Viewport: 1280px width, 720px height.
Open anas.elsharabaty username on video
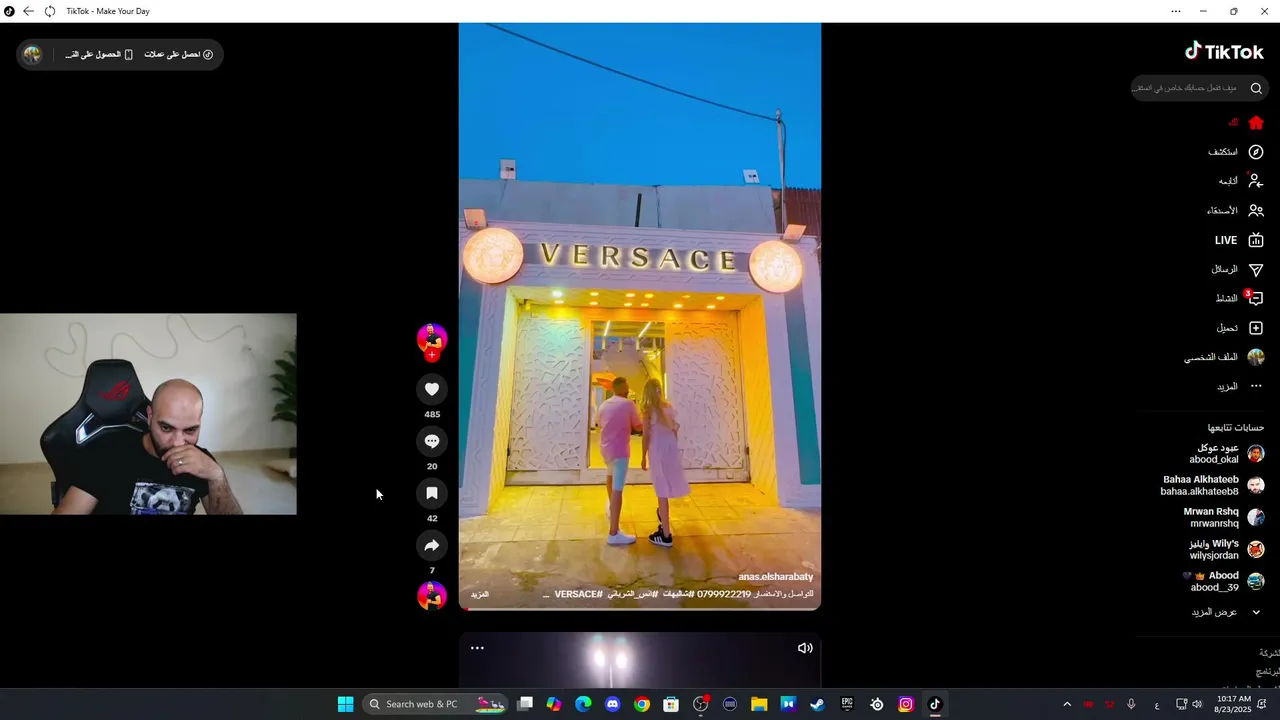pyautogui.click(x=776, y=577)
